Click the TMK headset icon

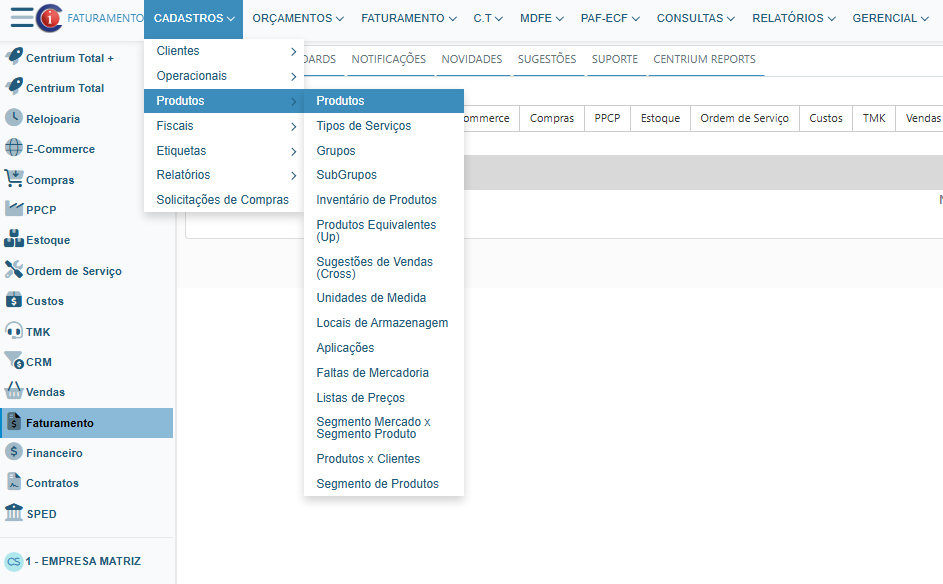[x=14, y=331]
